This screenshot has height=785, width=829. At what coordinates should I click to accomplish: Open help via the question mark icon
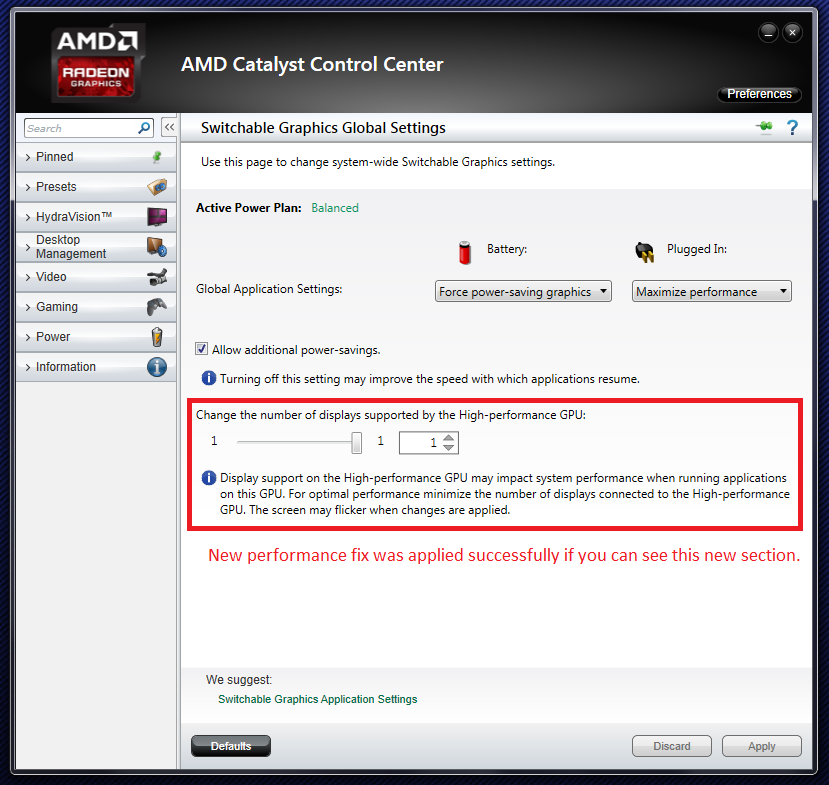792,127
